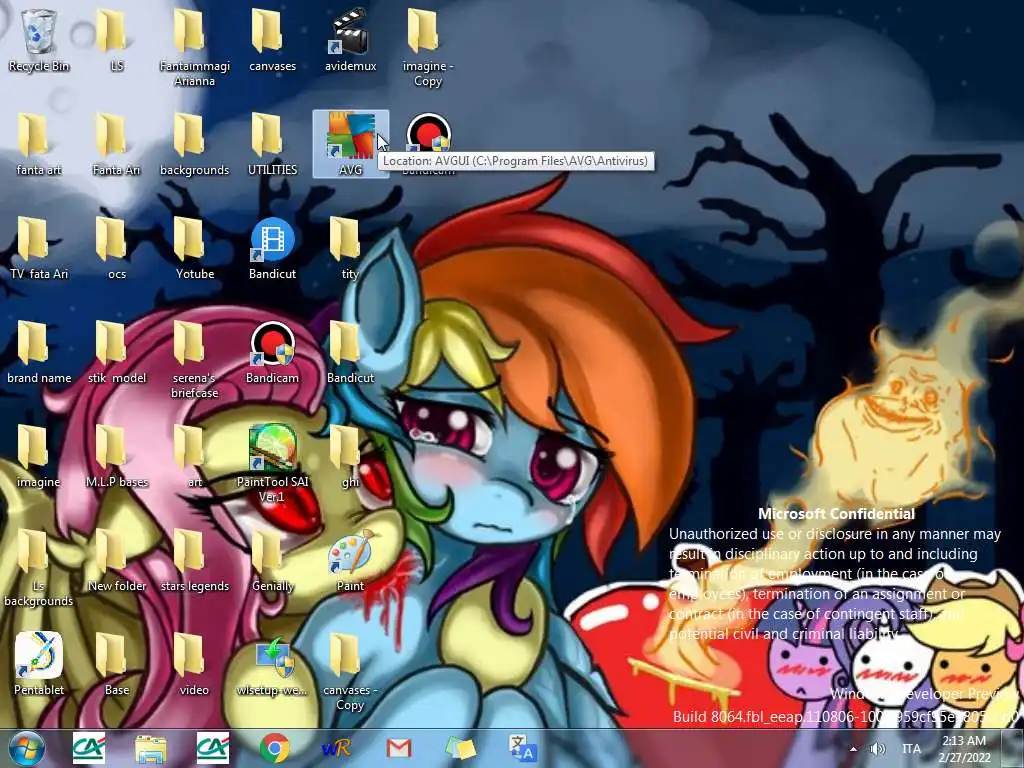Image resolution: width=1024 pixels, height=768 pixels.
Task: Select the Paint shortcut
Action: click(x=351, y=560)
